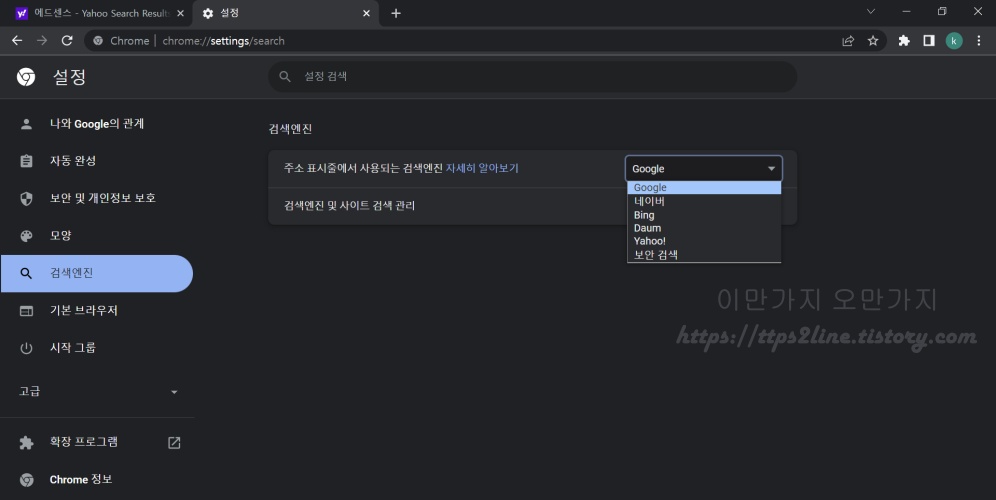Open the tab search chevron in the title bar

click(871, 11)
